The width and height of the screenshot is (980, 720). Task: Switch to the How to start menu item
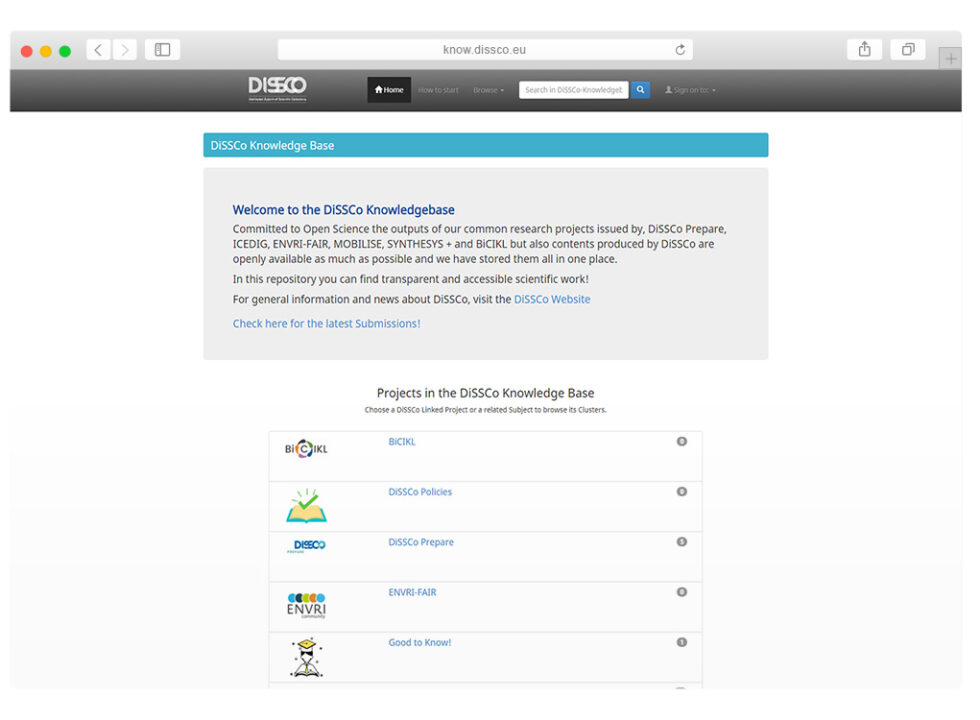438,89
